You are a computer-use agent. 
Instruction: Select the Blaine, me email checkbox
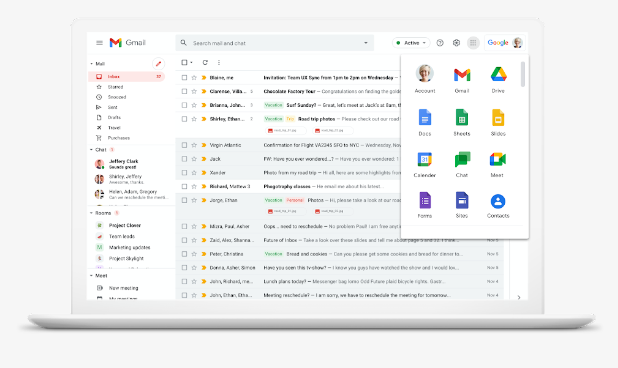point(184,78)
